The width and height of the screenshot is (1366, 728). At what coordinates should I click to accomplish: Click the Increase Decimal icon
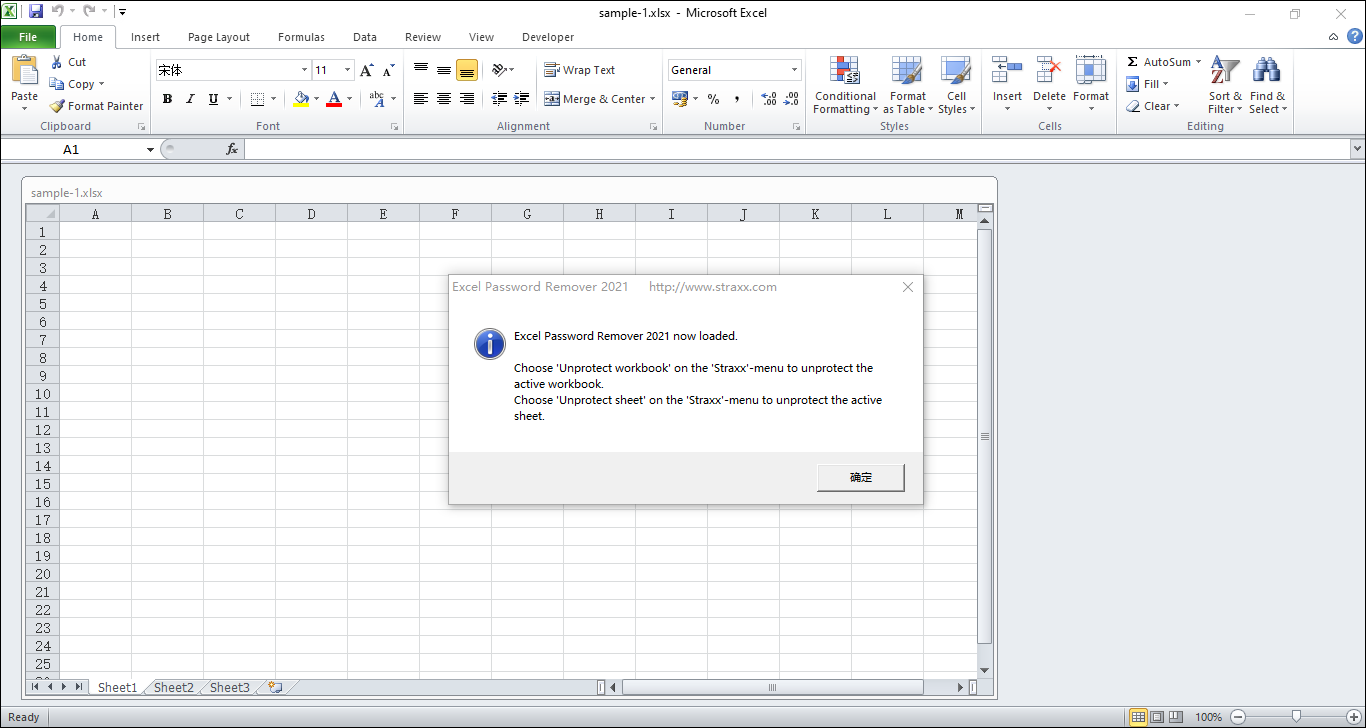click(769, 99)
